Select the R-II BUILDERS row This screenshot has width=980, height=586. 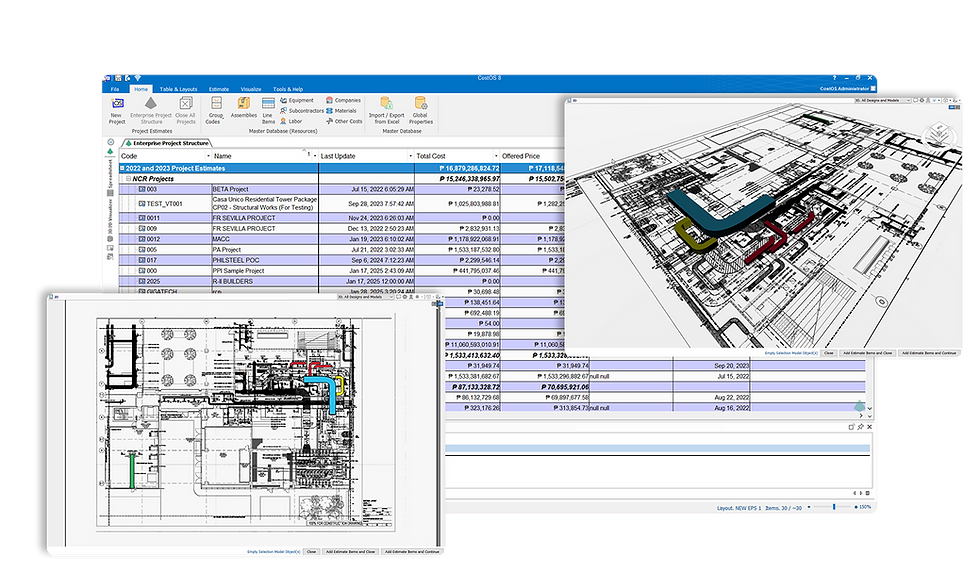[341, 281]
